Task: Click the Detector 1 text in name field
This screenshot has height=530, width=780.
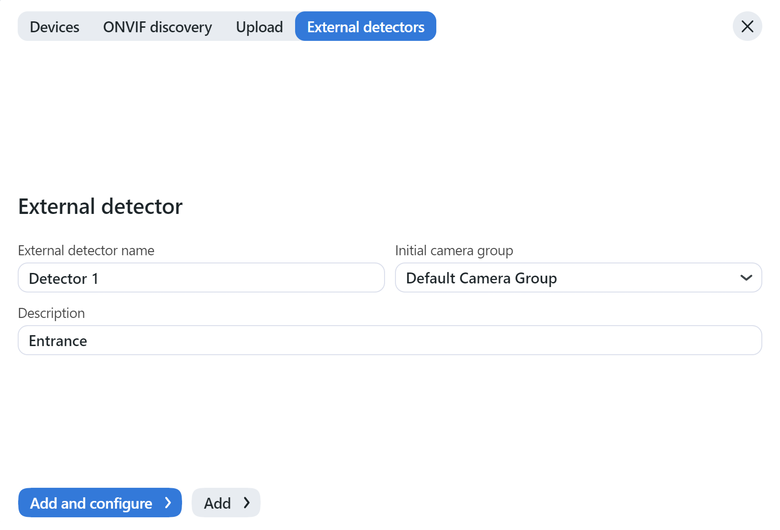Action: (64, 278)
